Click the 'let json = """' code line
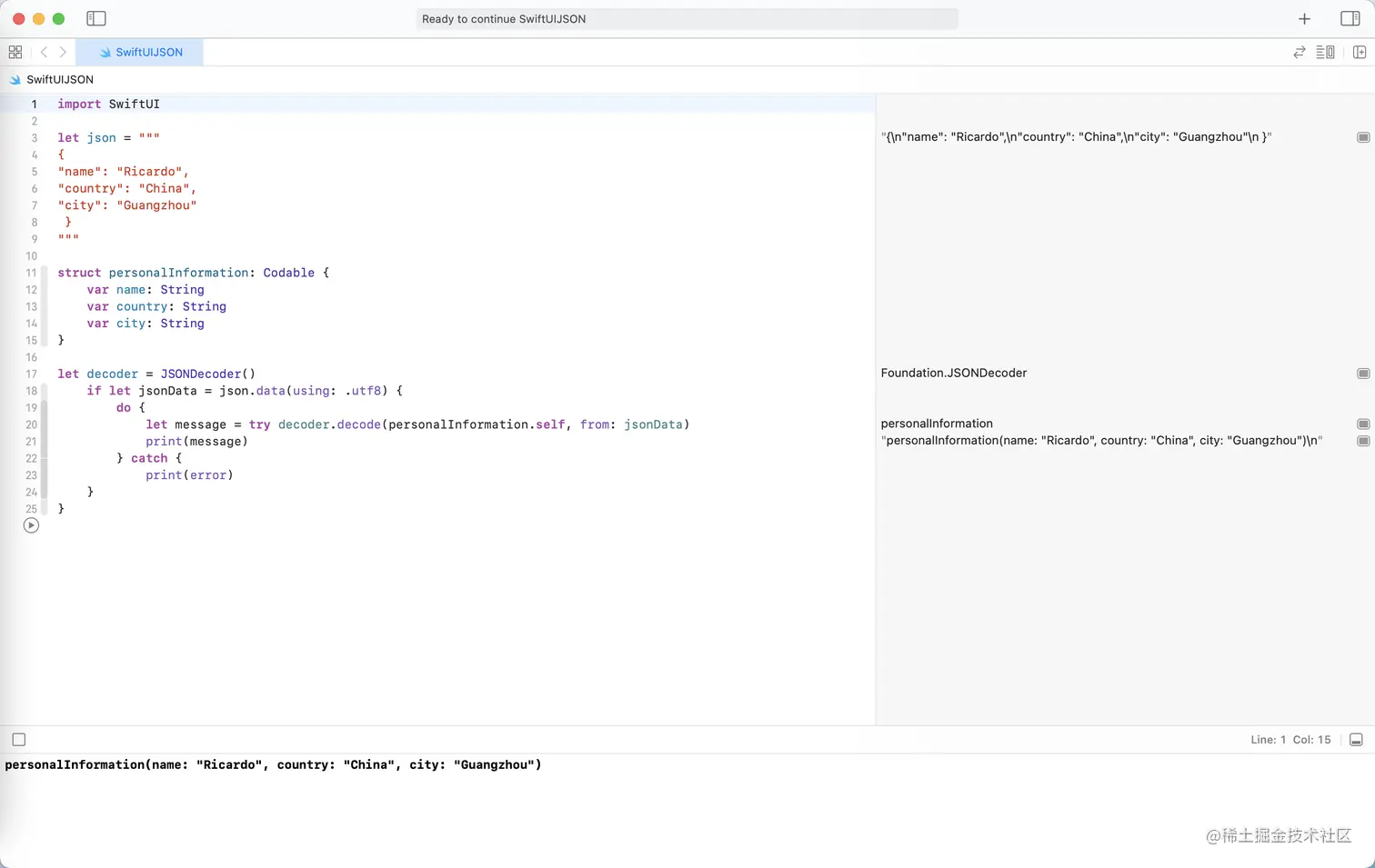The height and width of the screenshot is (868, 1375). (x=108, y=138)
